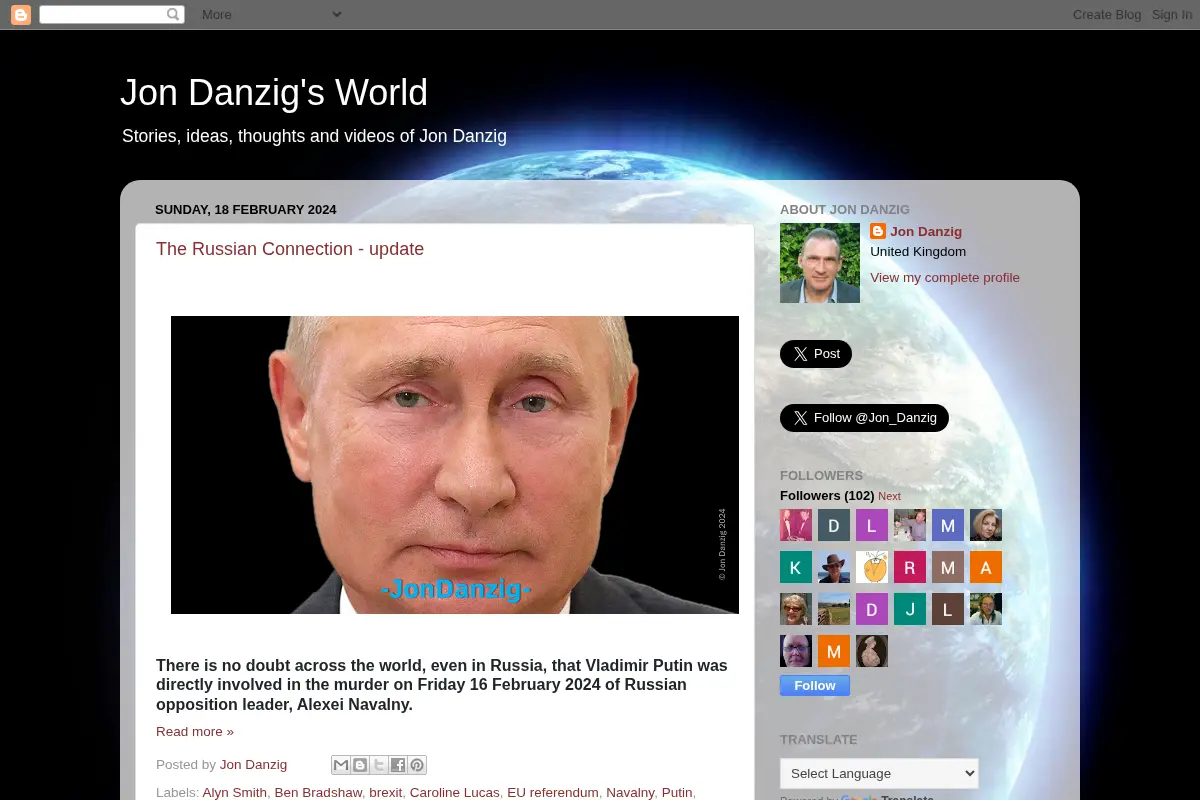
Task: Open the Select Language dropdown
Action: click(x=879, y=773)
